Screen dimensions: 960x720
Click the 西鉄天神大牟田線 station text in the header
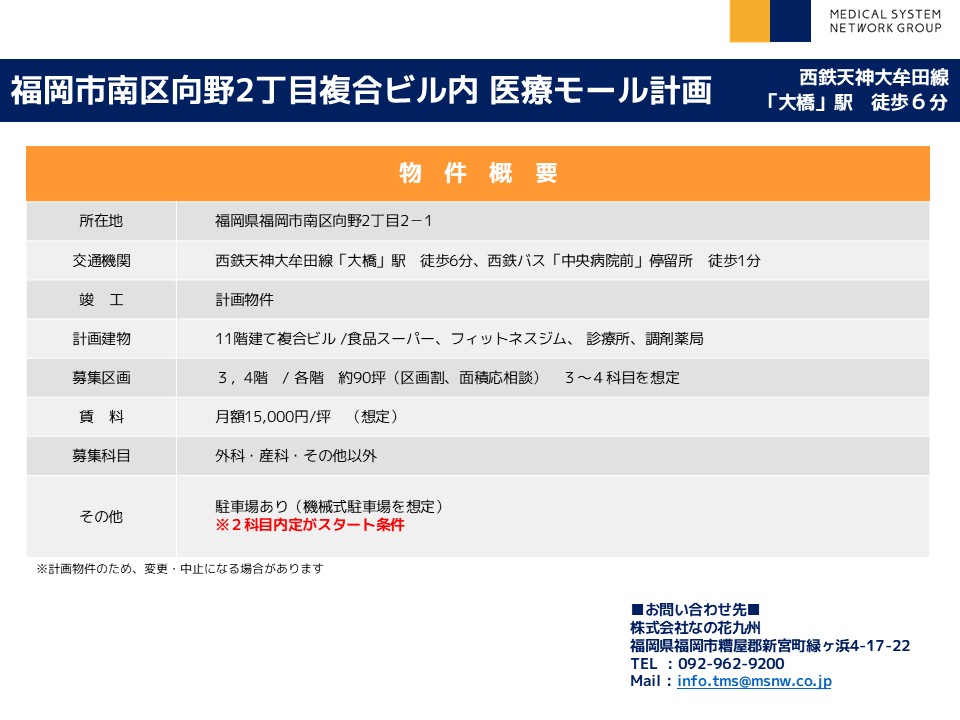point(872,77)
